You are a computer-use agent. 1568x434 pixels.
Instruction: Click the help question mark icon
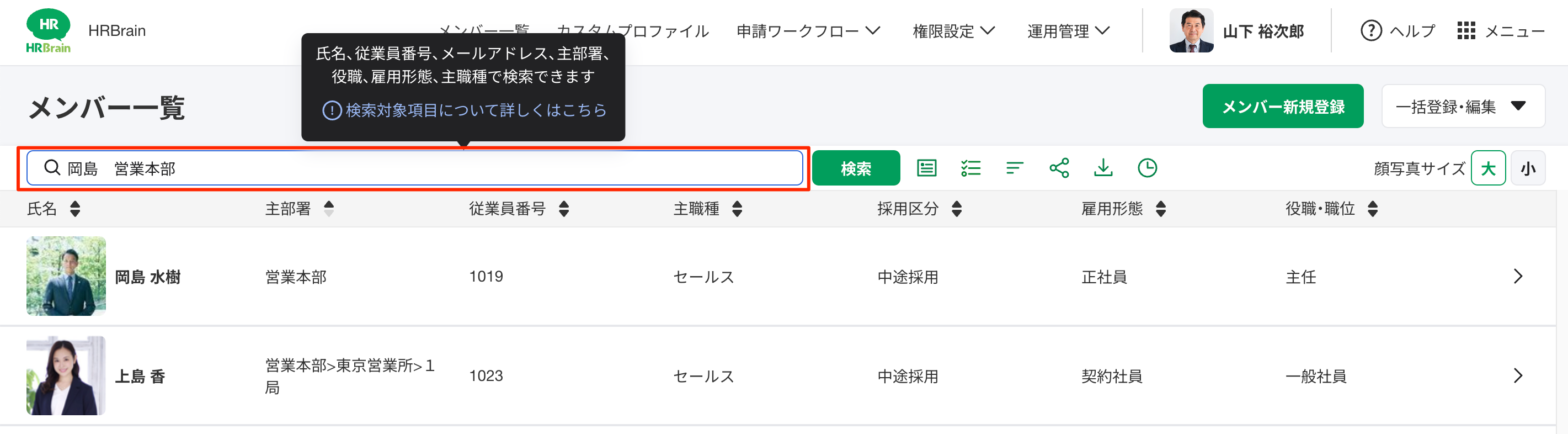[x=1371, y=30]
